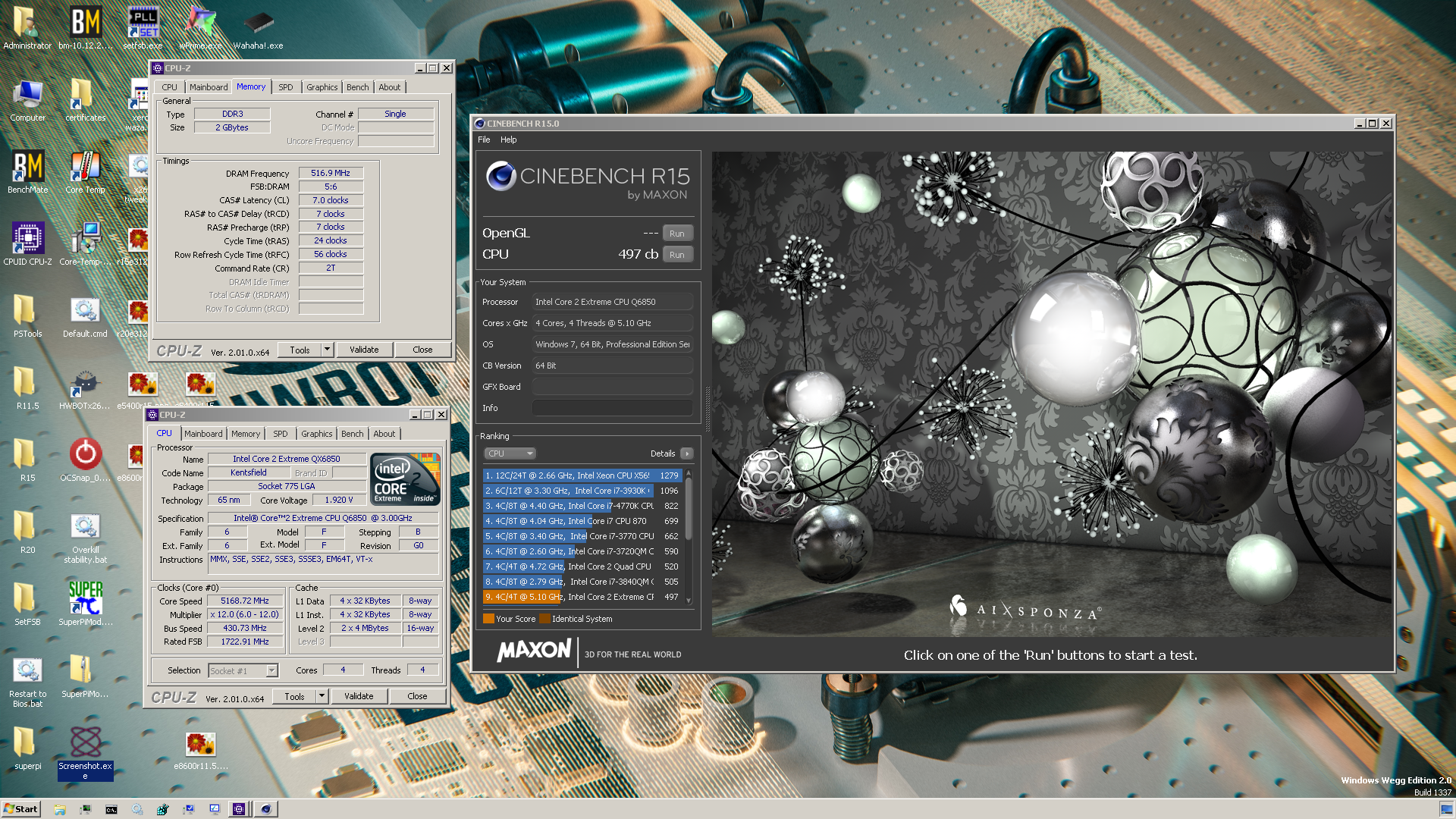Screen dimensions: 1456x819
Task: Select ranking row 9 Core 2 Extreme score 497
Action: tap(582, 597)
